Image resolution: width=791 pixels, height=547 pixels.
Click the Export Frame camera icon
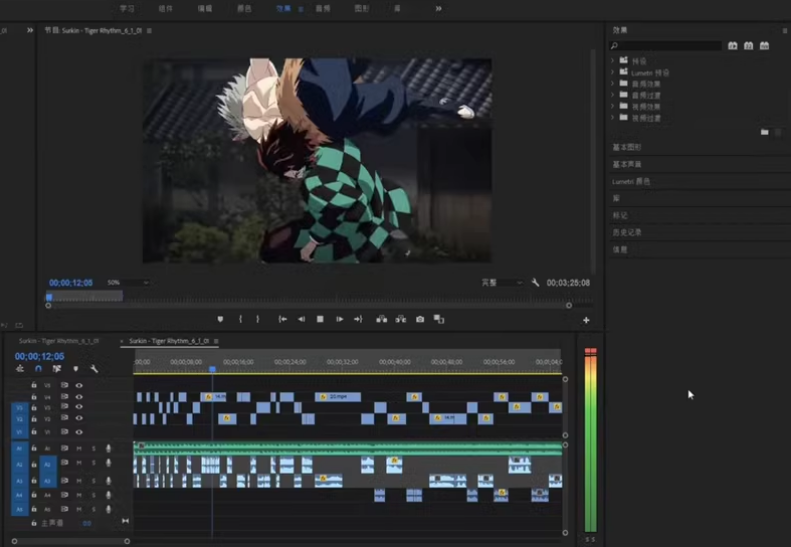[x=420, y=319]
